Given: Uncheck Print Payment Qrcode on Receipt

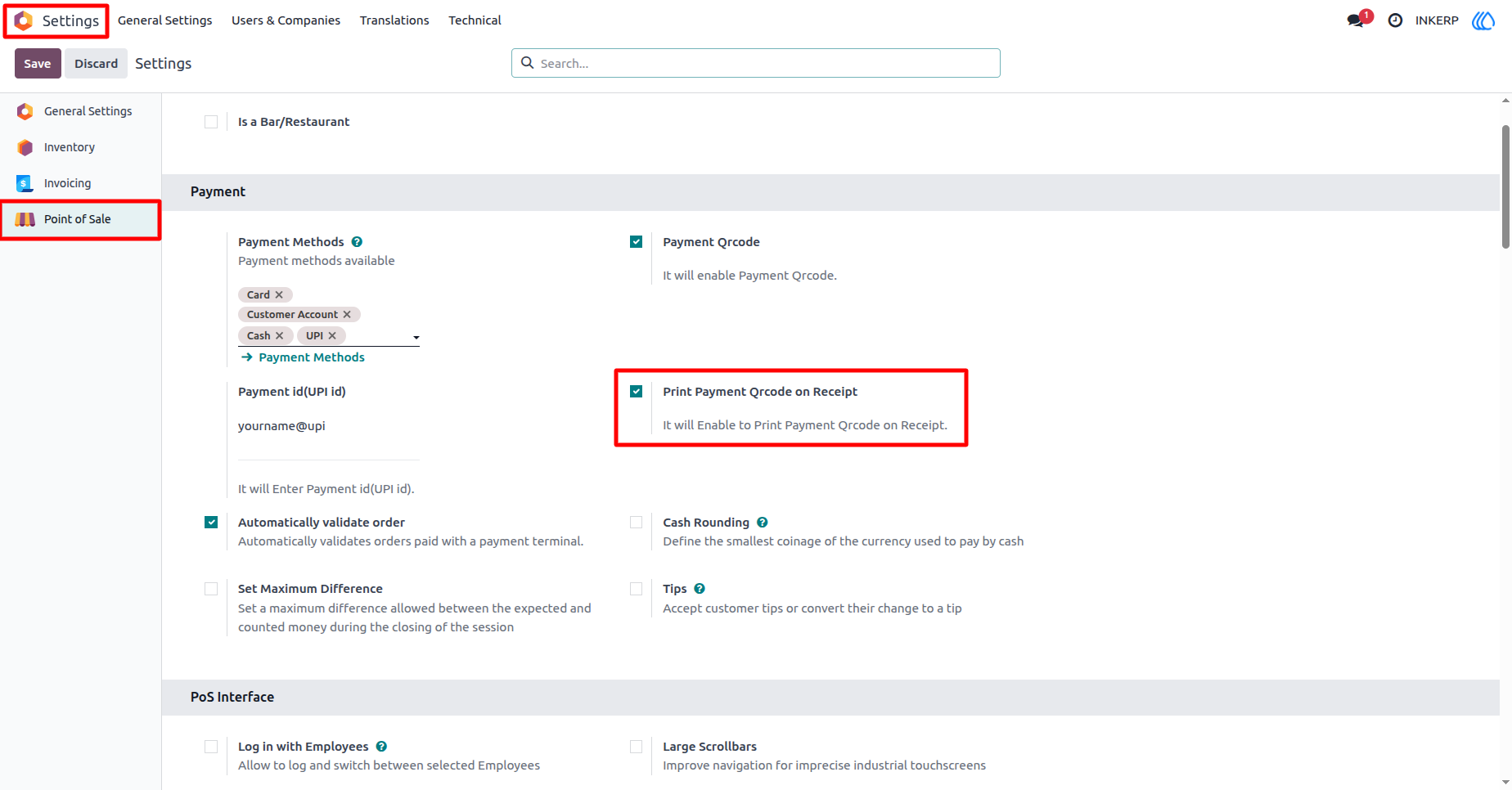Looking at the screenshot, I should tap(636, 392).
